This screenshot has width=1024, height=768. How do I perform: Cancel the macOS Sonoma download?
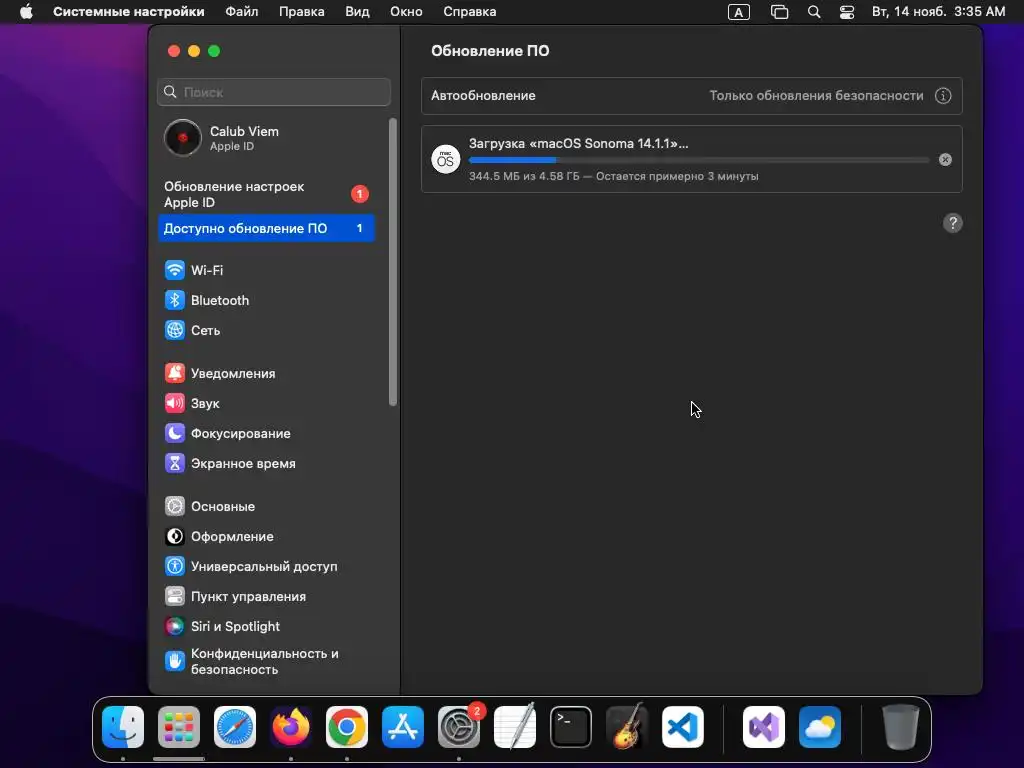click(945, 159)
